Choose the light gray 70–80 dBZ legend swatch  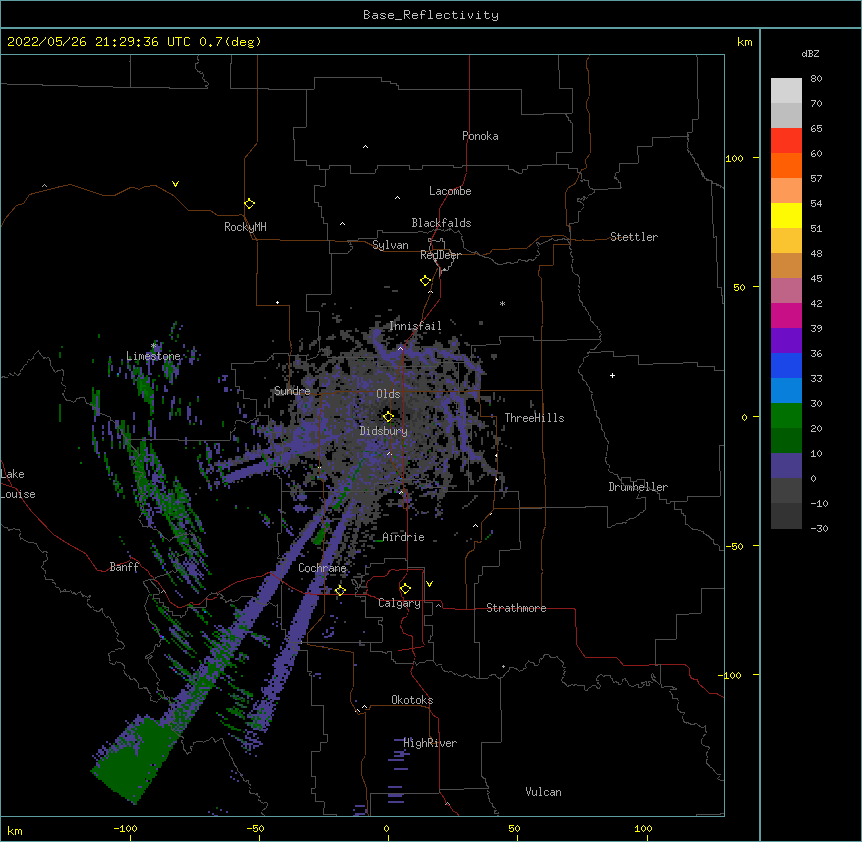786,91
